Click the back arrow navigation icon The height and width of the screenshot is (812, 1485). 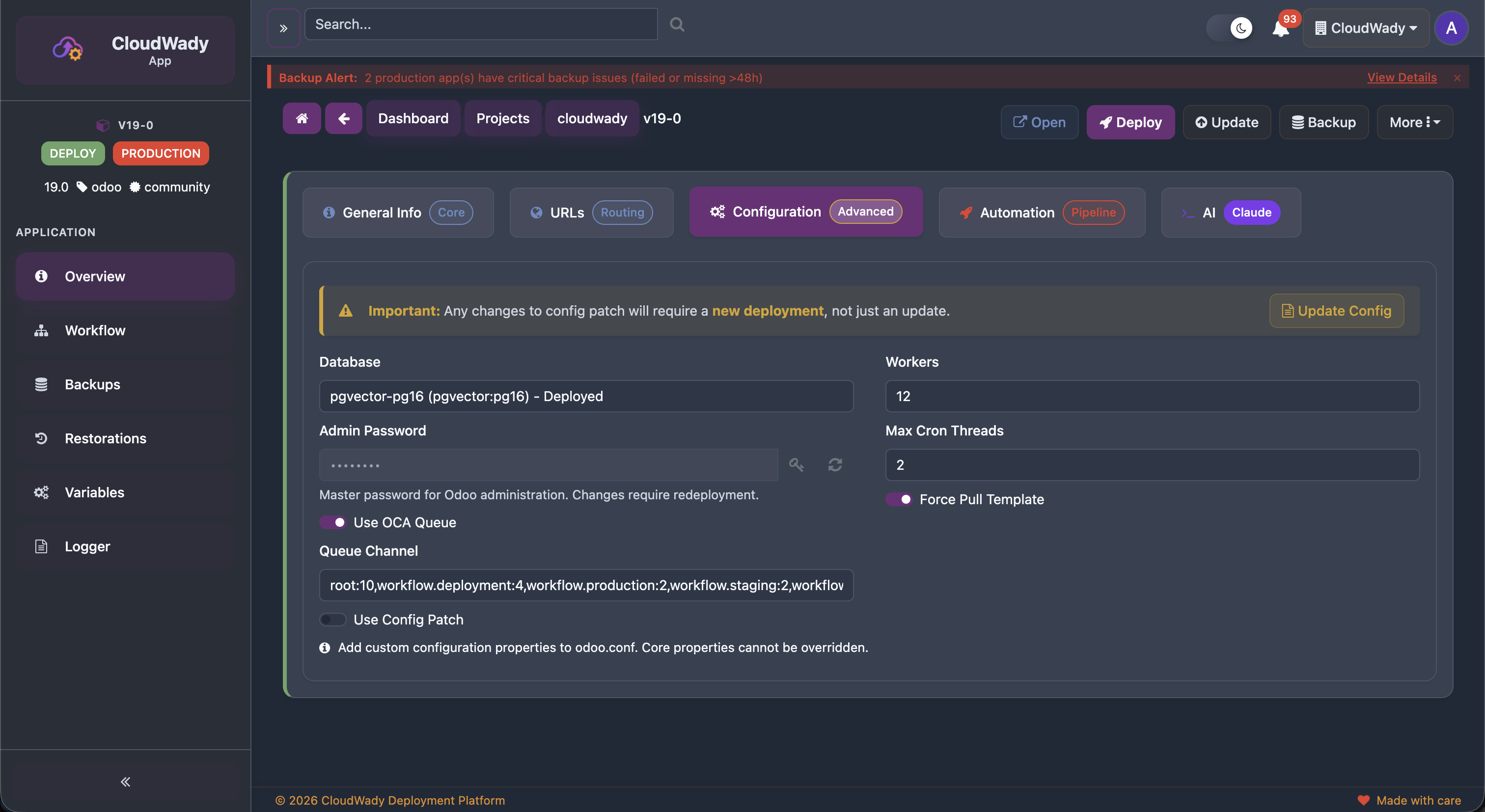pyautogui.click(x=343, y=118)
